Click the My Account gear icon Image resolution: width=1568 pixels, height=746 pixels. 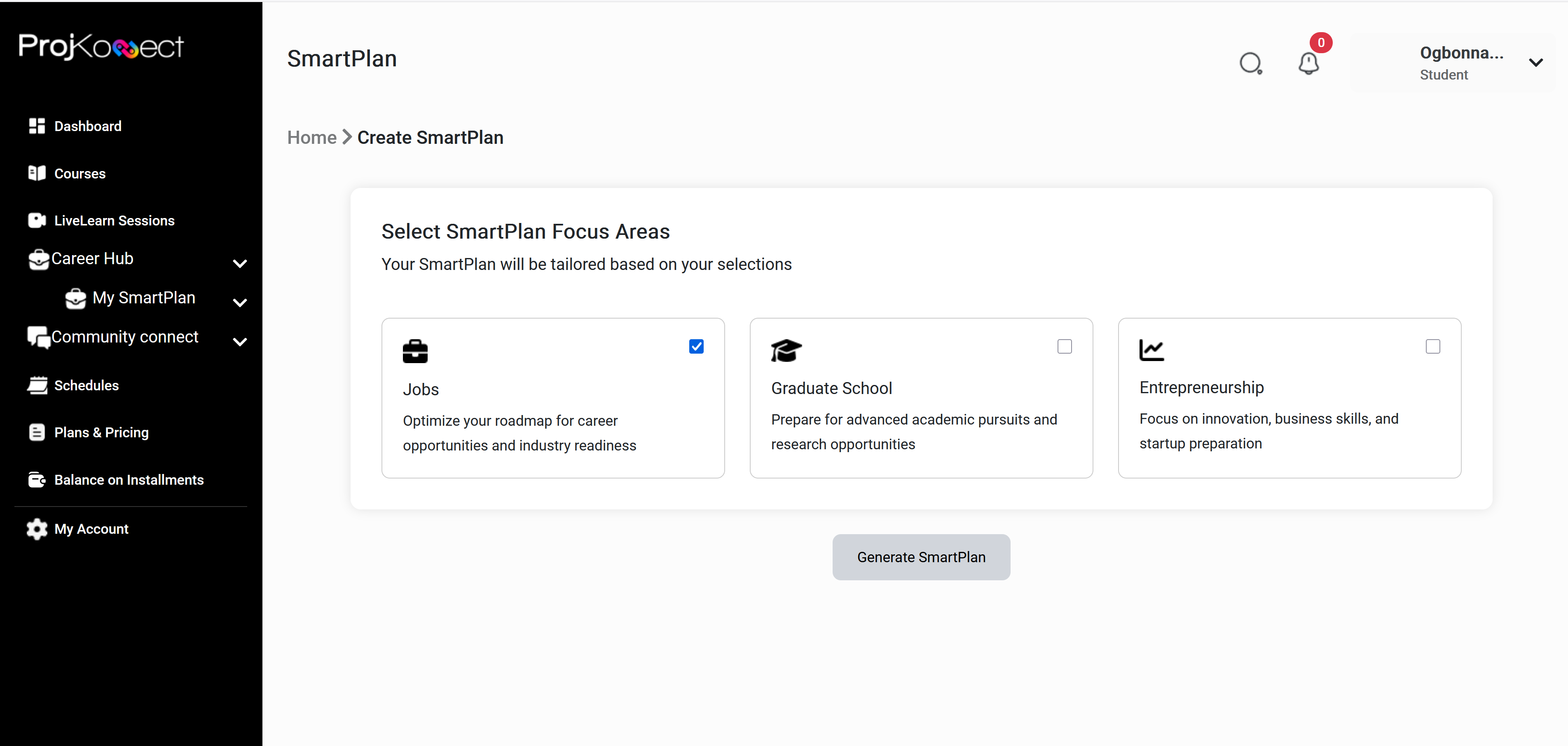coord(37,529)
